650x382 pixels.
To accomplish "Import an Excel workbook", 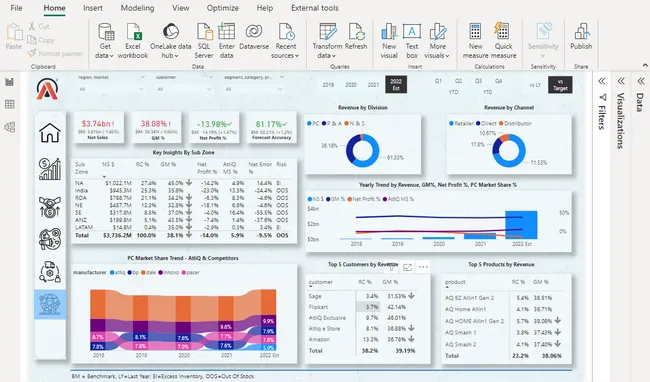I will pos(133,41).
